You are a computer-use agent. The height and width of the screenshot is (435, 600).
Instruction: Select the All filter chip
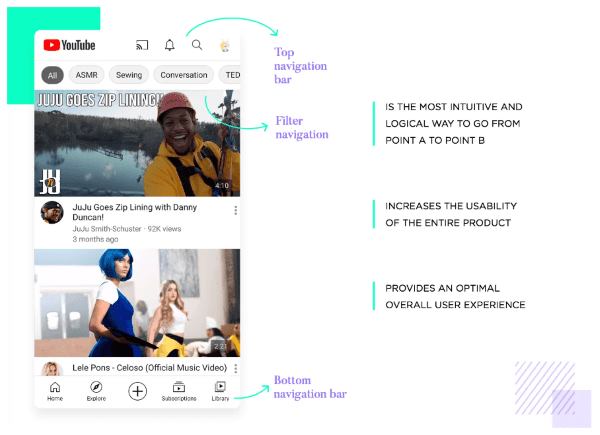coord(53,75)
